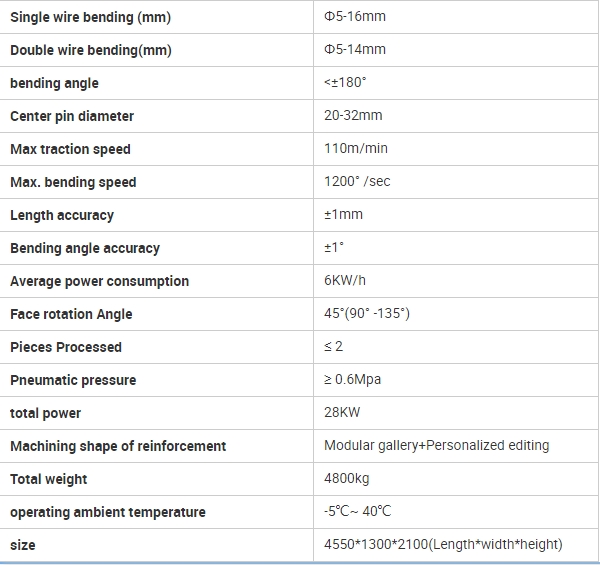Click the 28KW total power value
Image resolution: width=600 pixels, height=565 pixels.
(342, 413)
